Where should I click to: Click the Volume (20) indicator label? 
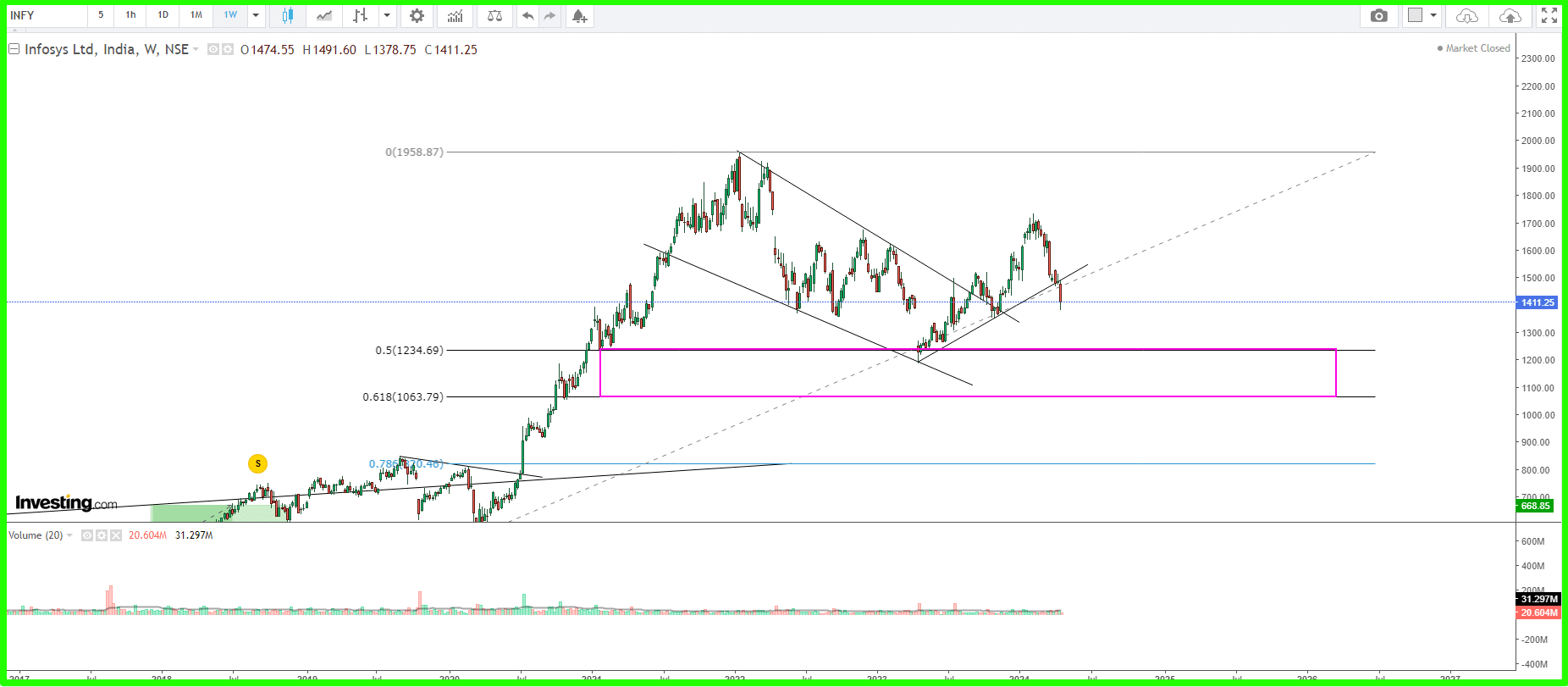(x=36, y=535)
